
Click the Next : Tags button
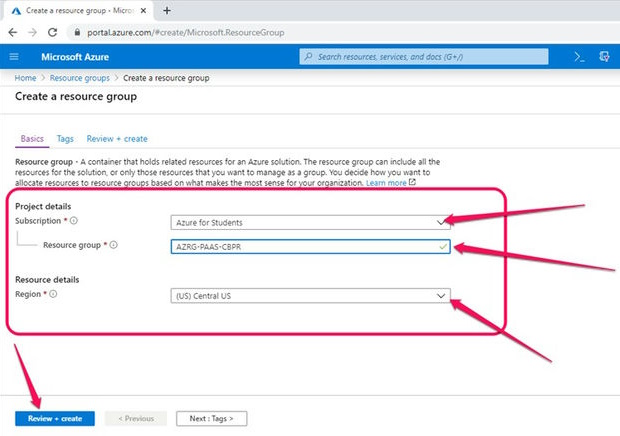pos(212,419)
